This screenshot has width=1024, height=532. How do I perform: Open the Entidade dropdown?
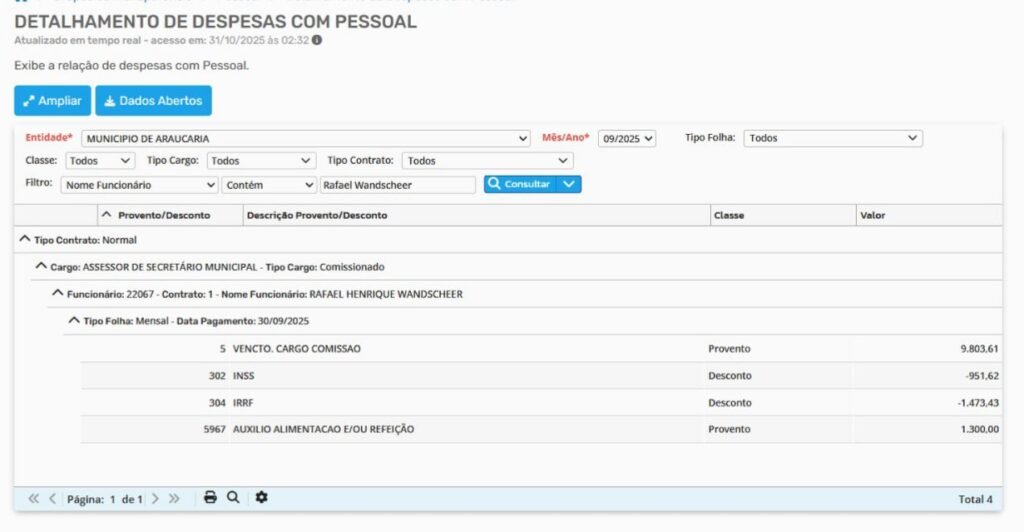(305, 138)
